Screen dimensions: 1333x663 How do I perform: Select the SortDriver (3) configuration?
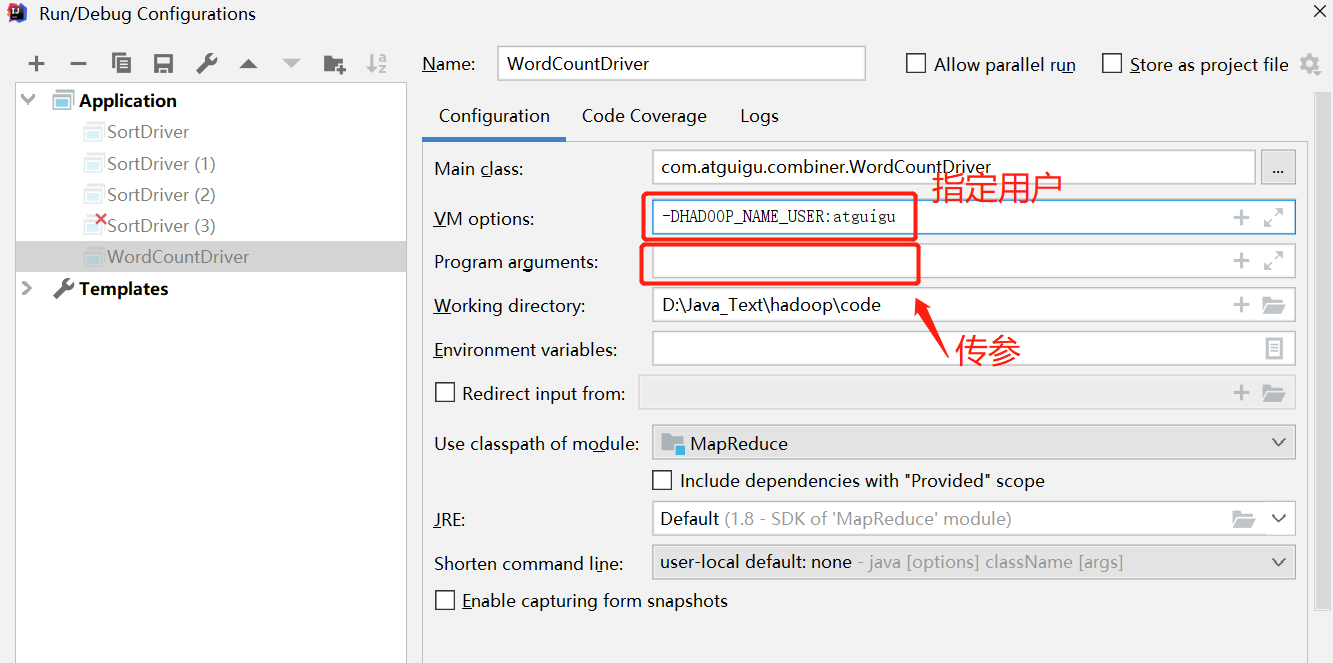coord(161,225)
